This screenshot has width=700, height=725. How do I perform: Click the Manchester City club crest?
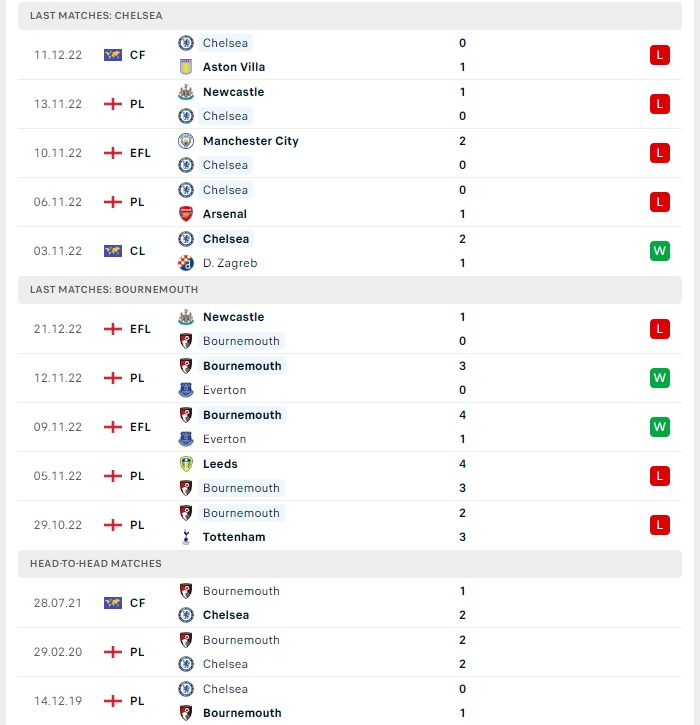186,141
